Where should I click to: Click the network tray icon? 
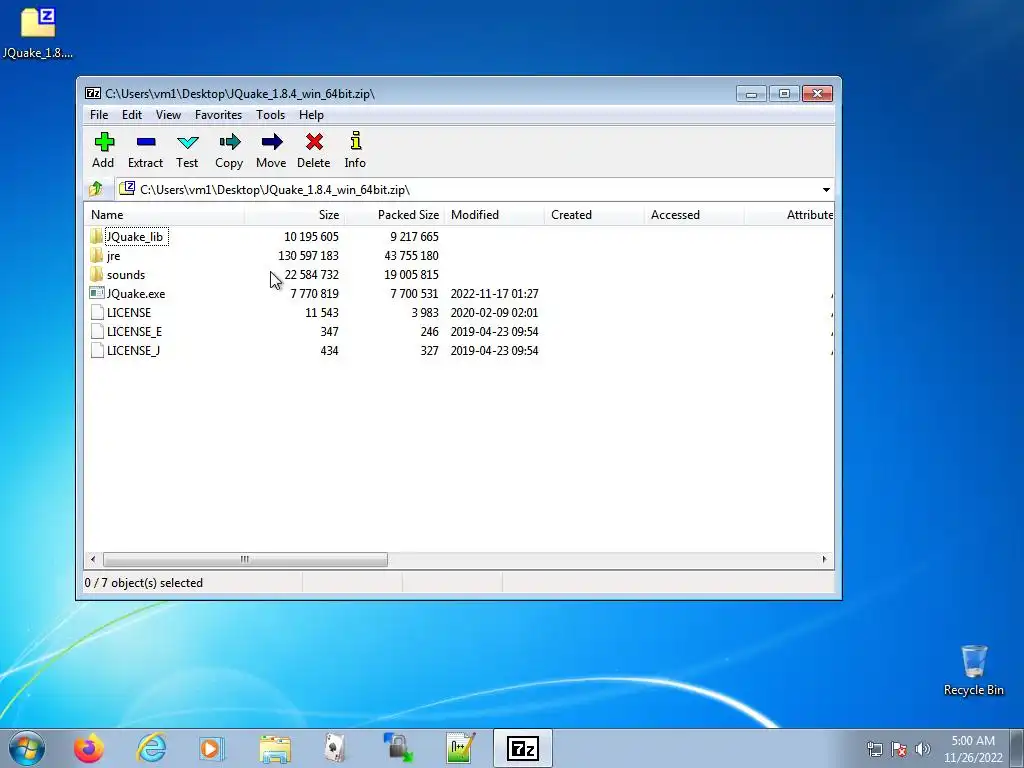point(874,749)
